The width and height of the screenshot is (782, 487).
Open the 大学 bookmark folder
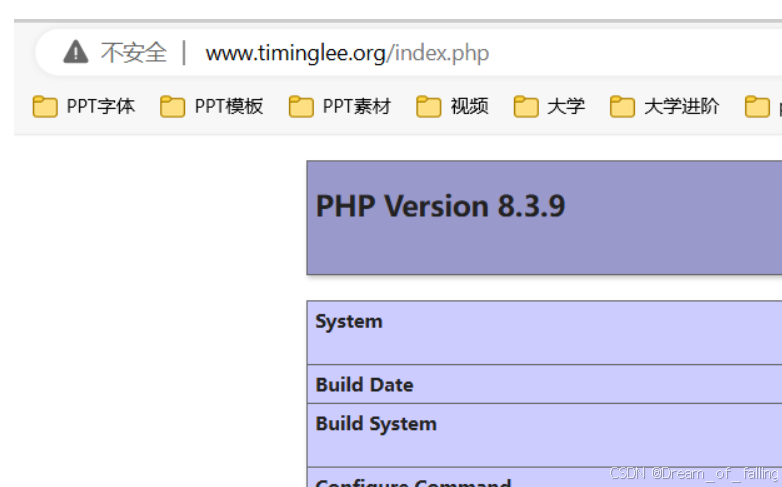click(549, 106)
